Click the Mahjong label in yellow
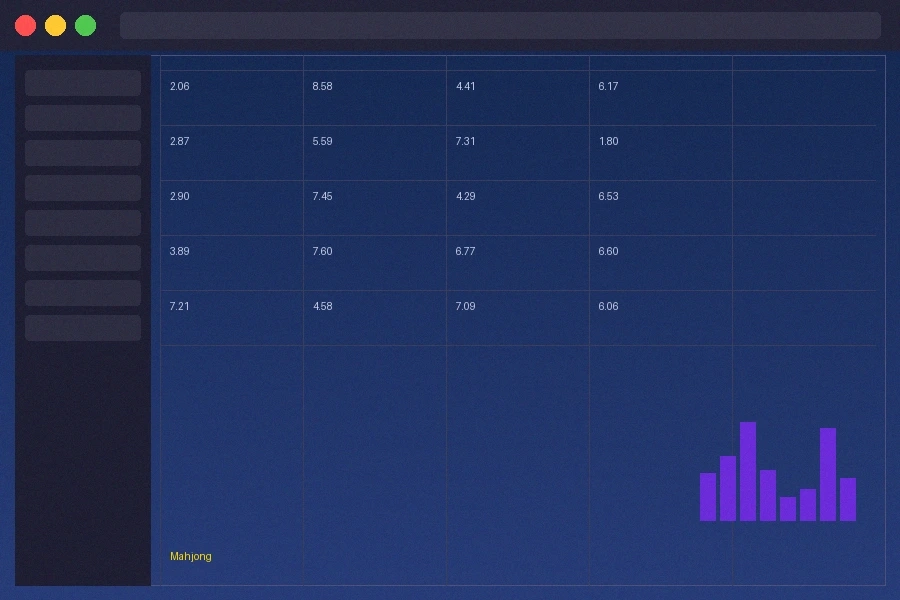 (x=191, y=556)
